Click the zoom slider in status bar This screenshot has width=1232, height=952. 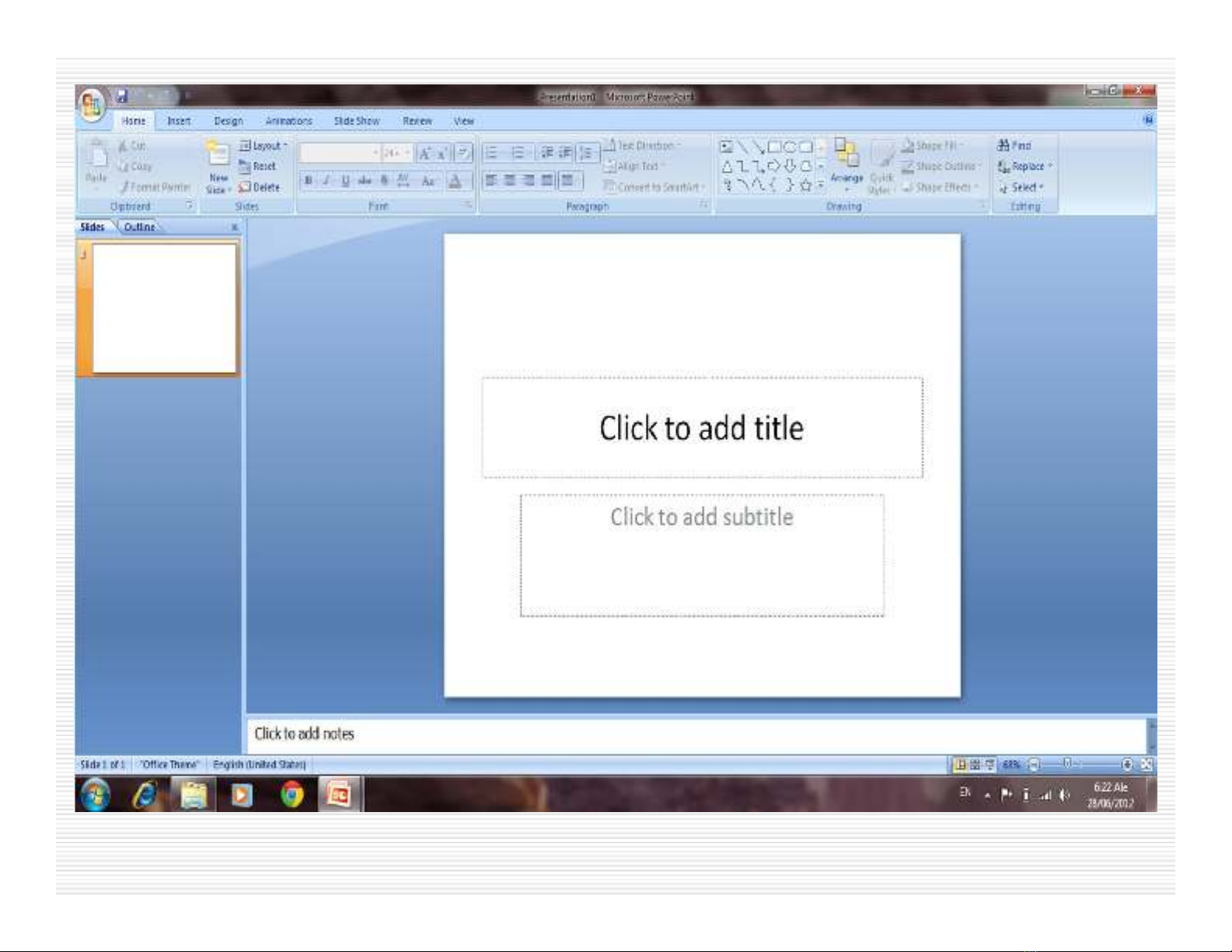point(1069,765)
